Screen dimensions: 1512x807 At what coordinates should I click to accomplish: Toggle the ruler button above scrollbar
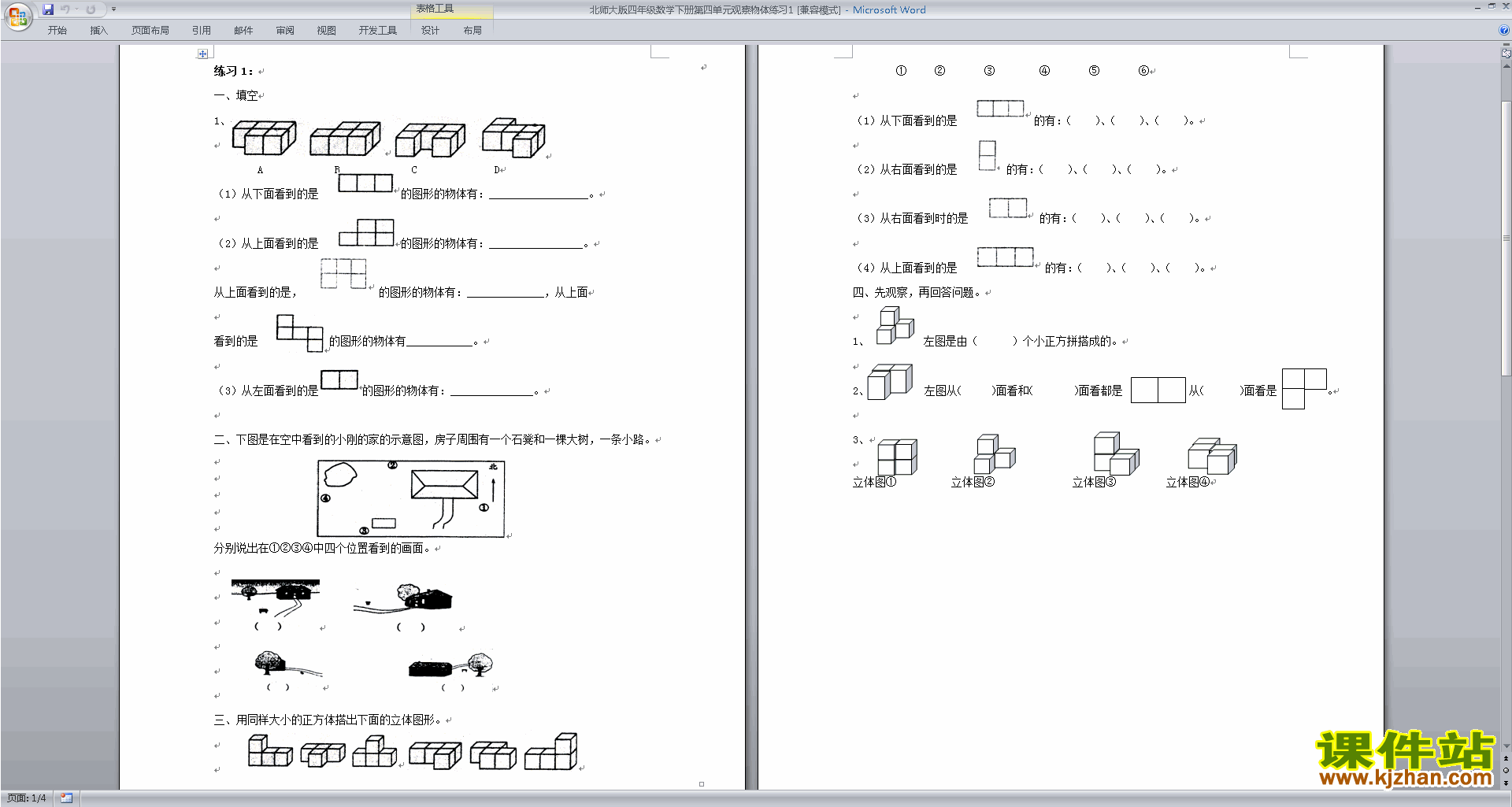pos(1506,54)
